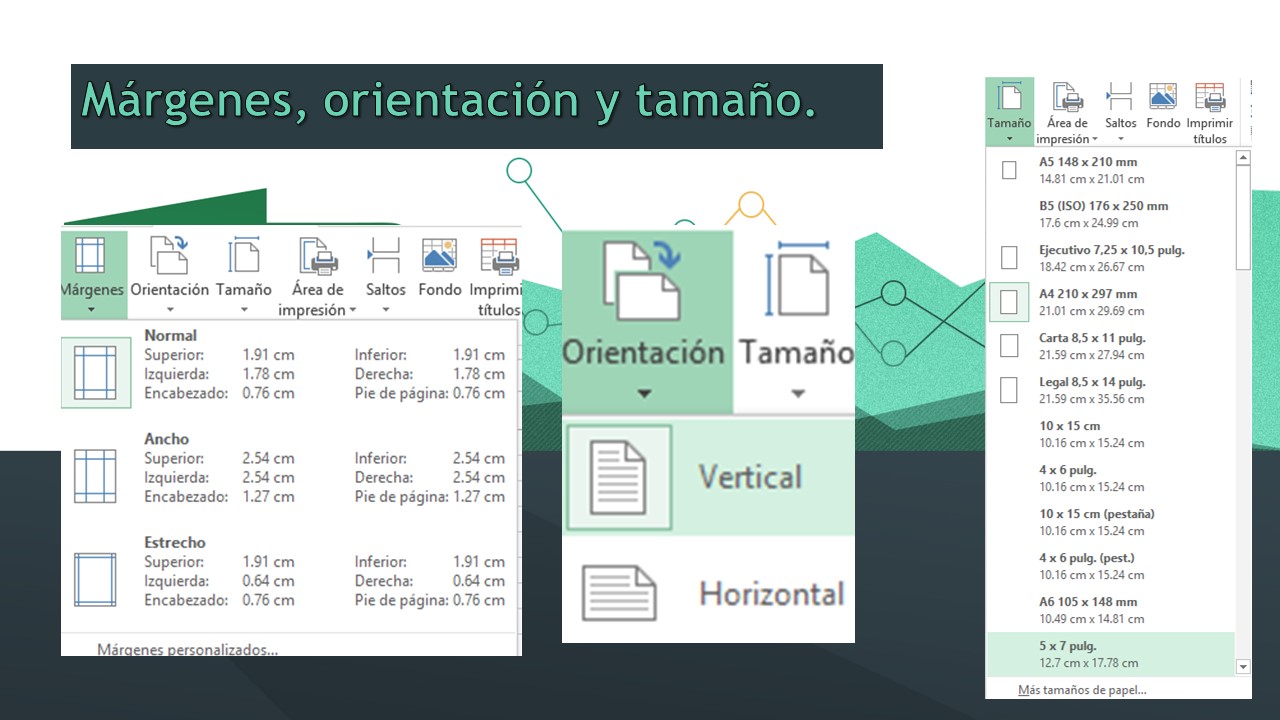The image size is (1280, 720).
Task: Click Imprimir títulos icon above the paper size list
Action: (1210, 97)
